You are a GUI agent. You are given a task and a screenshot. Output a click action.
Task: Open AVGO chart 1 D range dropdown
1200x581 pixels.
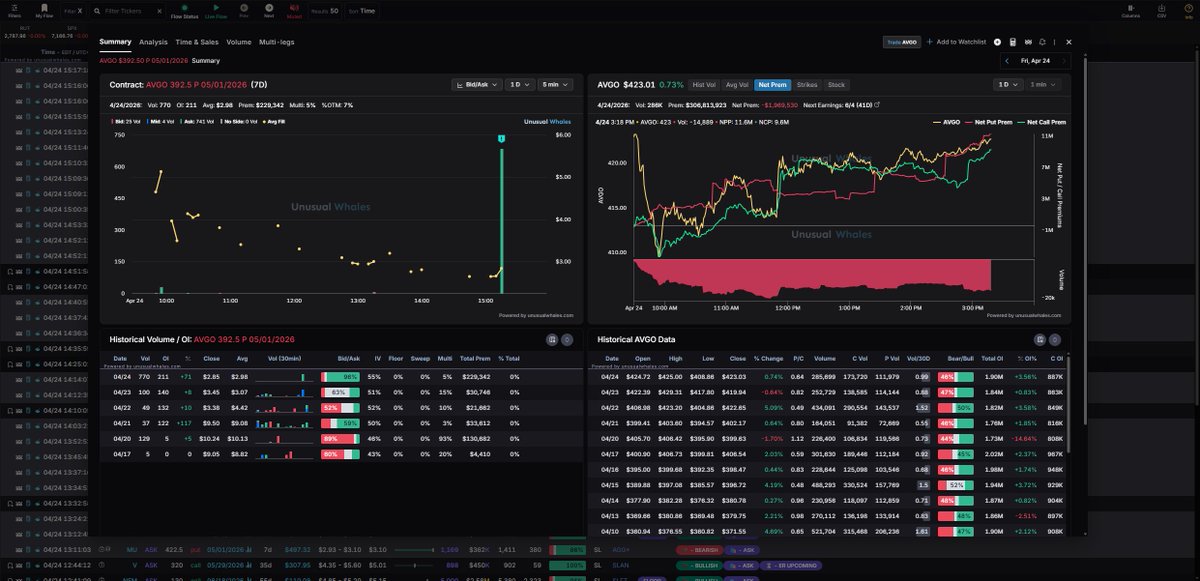pos(1006,85)
